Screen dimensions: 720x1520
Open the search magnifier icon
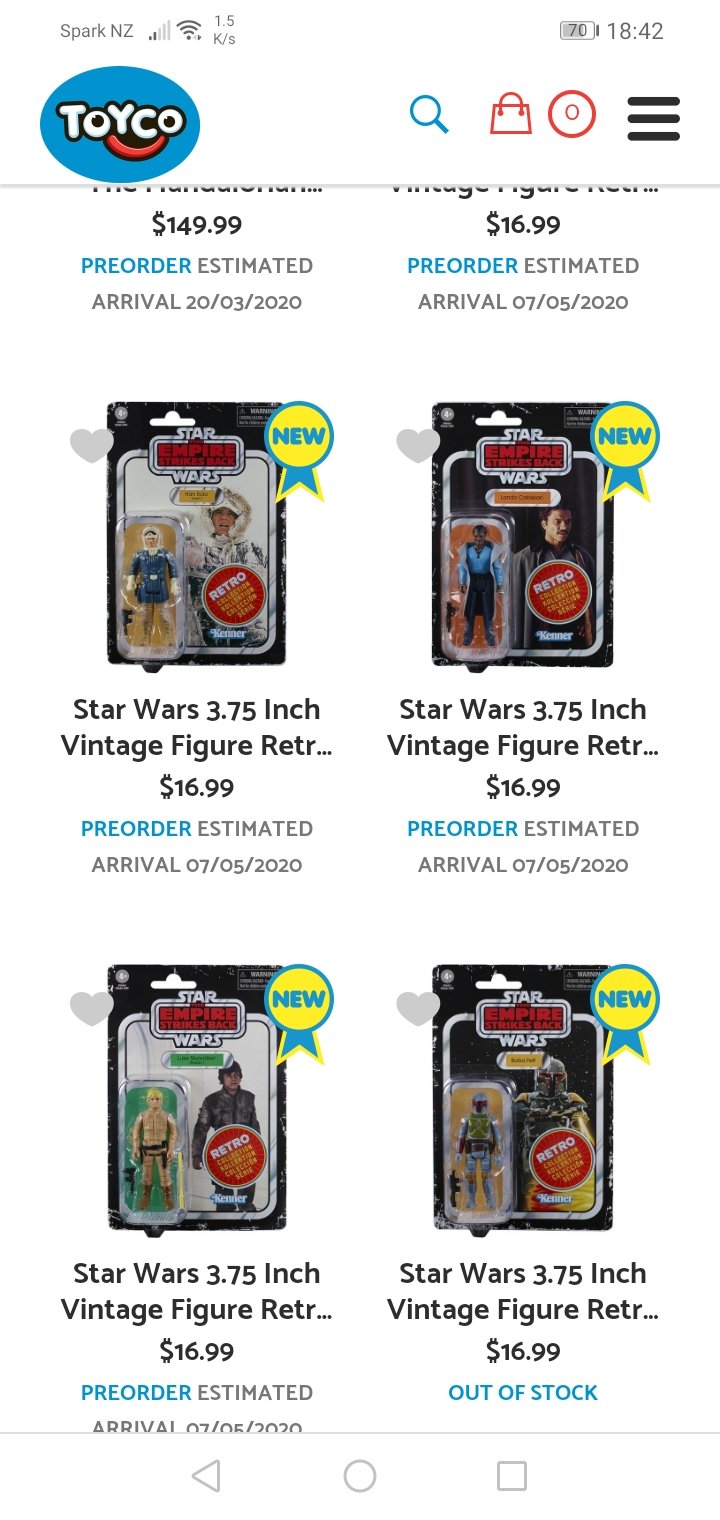pyautogui.click(x=429, y=115)
